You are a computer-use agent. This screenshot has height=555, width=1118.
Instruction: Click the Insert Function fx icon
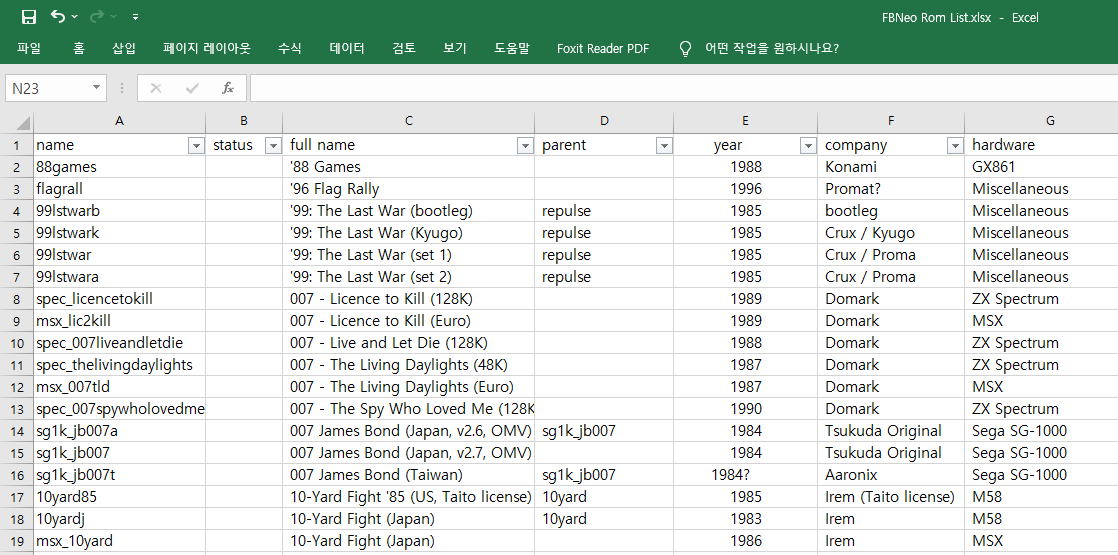(228, 88)
